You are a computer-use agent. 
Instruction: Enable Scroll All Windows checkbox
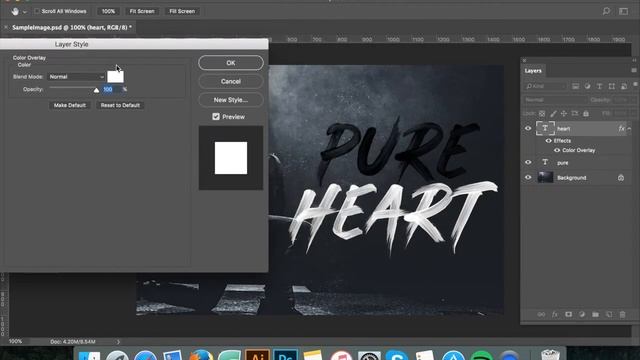point(37,11)
